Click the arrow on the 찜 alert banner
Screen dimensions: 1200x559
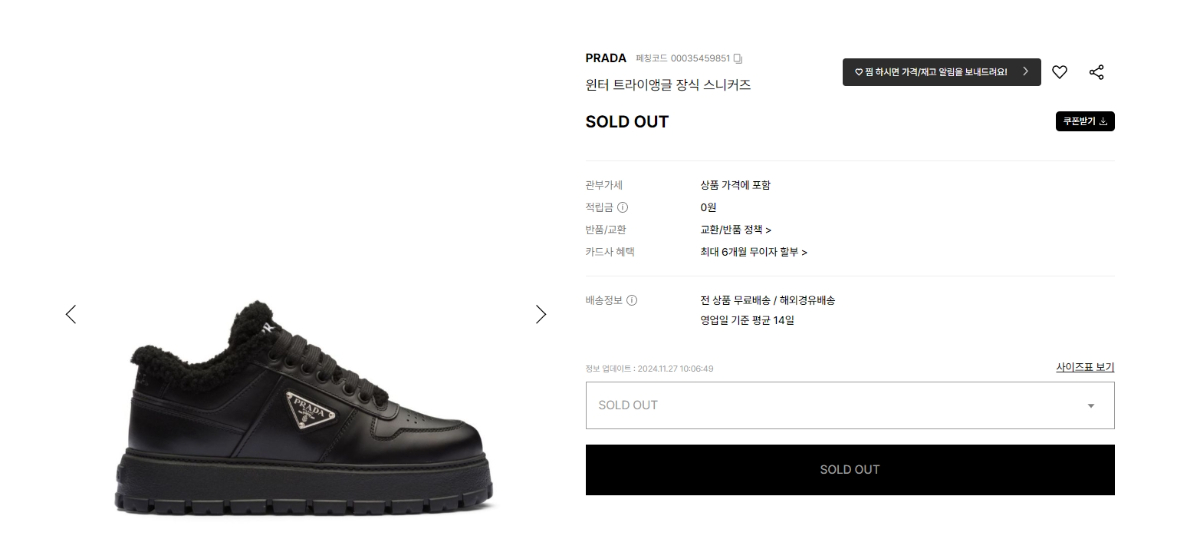1025,72
